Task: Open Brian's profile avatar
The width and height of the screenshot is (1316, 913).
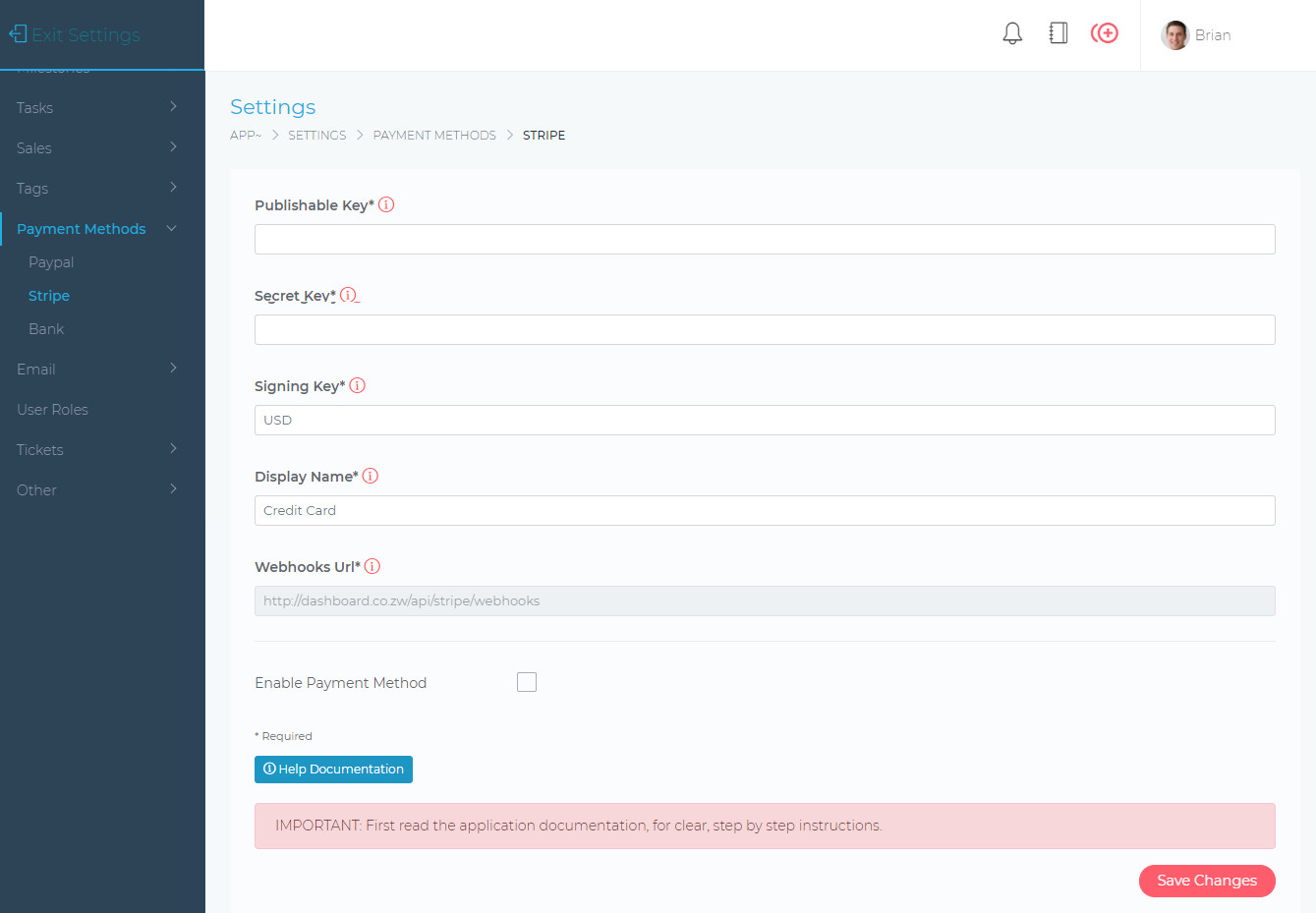Action: (1175, 34)
